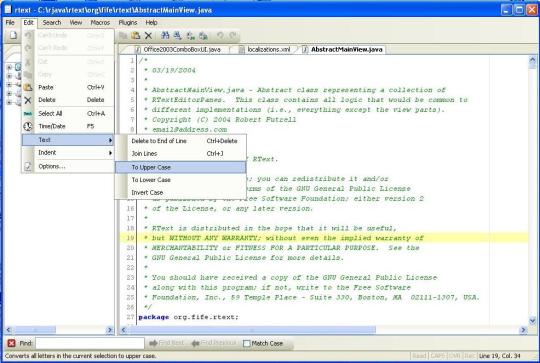
Task: Choose Join Lines from the Text submenu
Action: (x=180, y=154)
